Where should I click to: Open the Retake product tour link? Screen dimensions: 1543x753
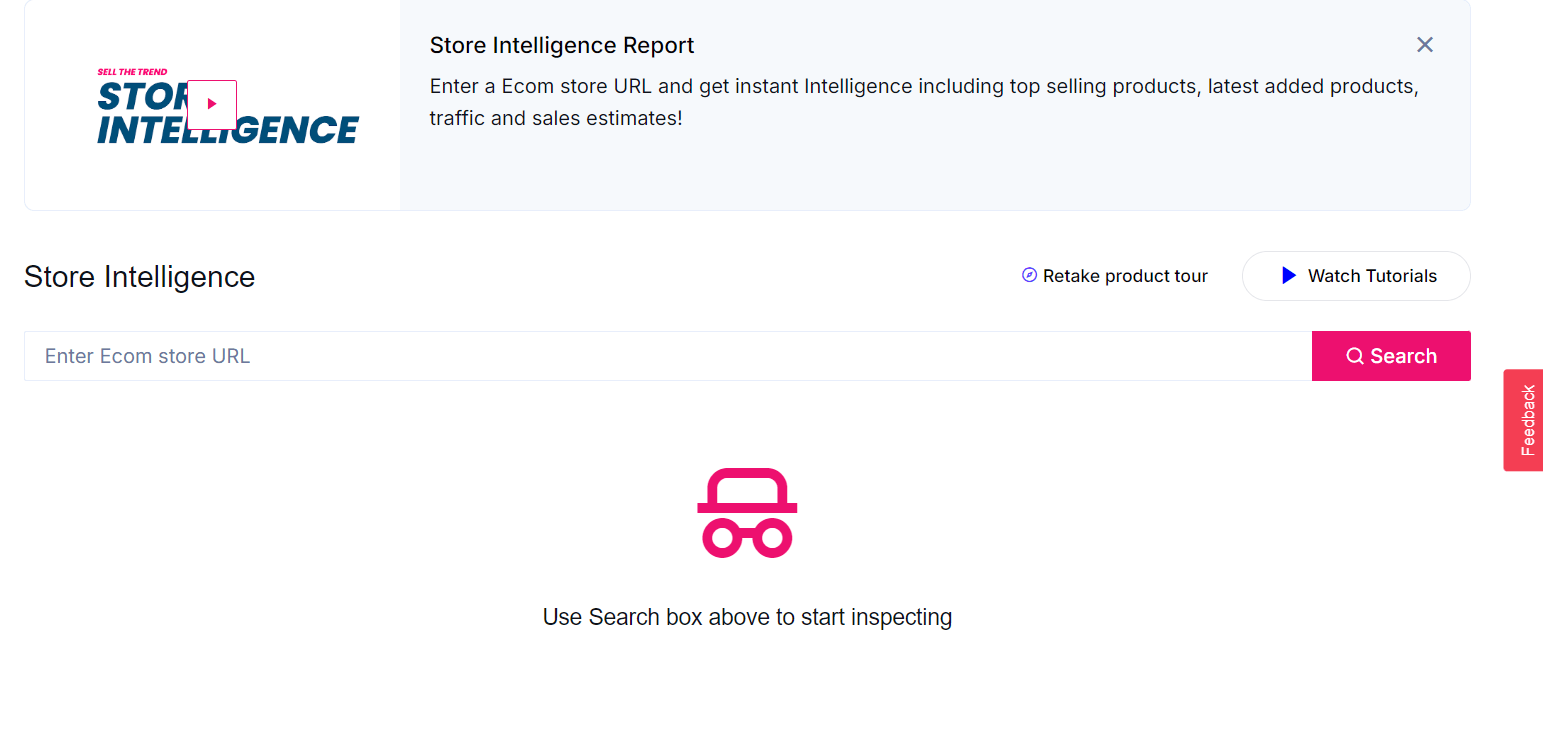click(1115, 276)
